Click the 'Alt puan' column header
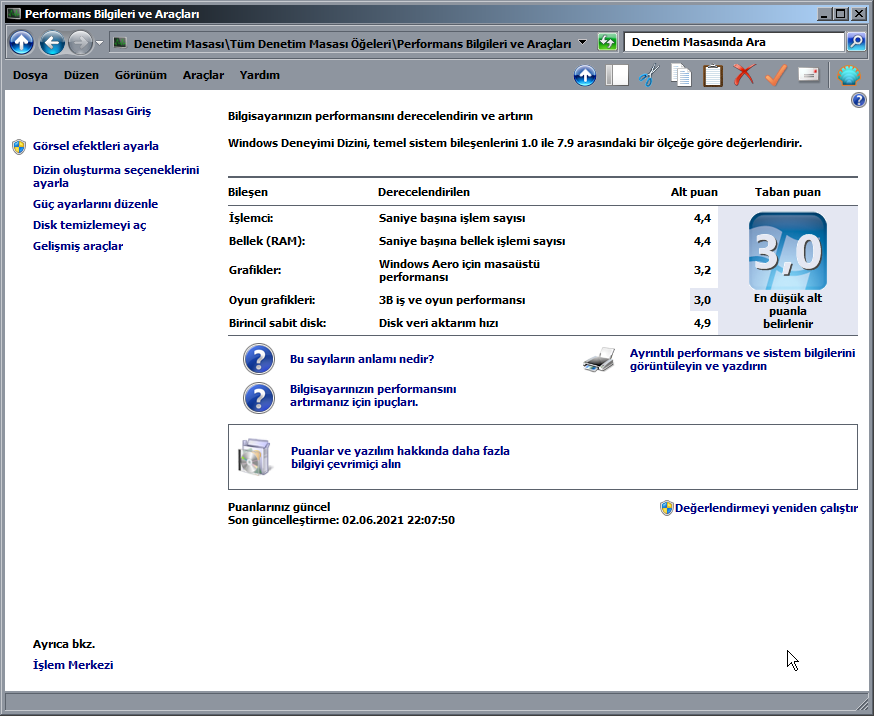874x716 pixels. (694, 192)
